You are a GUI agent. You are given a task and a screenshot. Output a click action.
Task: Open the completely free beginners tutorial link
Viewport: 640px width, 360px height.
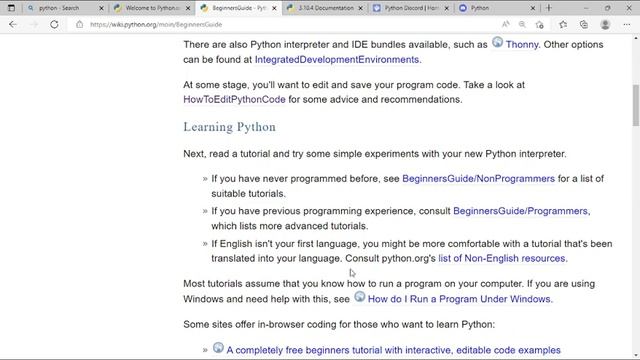click(393, 350)
